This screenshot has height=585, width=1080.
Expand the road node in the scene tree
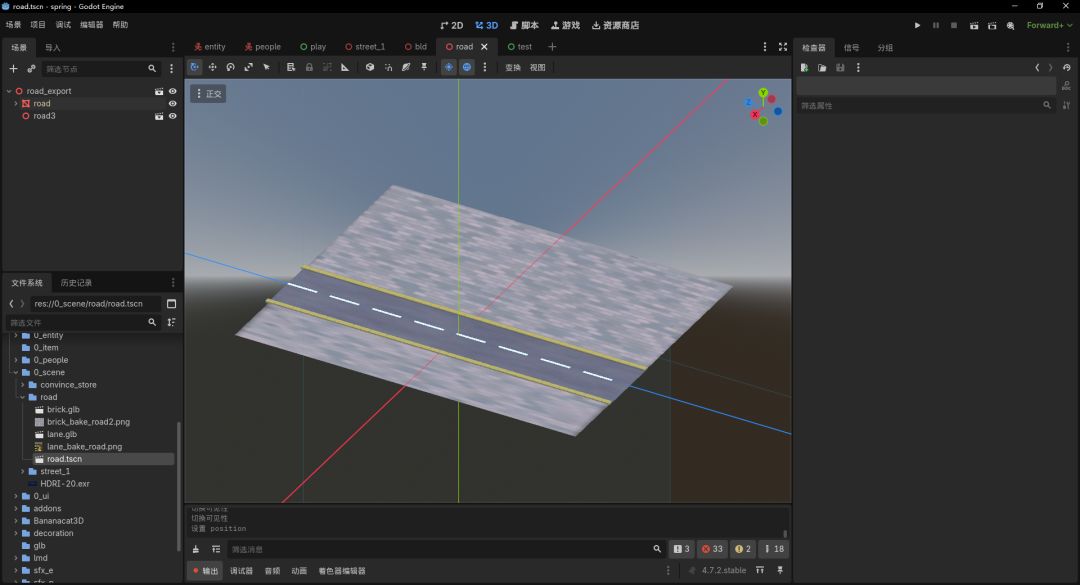[x=16, y=103]
